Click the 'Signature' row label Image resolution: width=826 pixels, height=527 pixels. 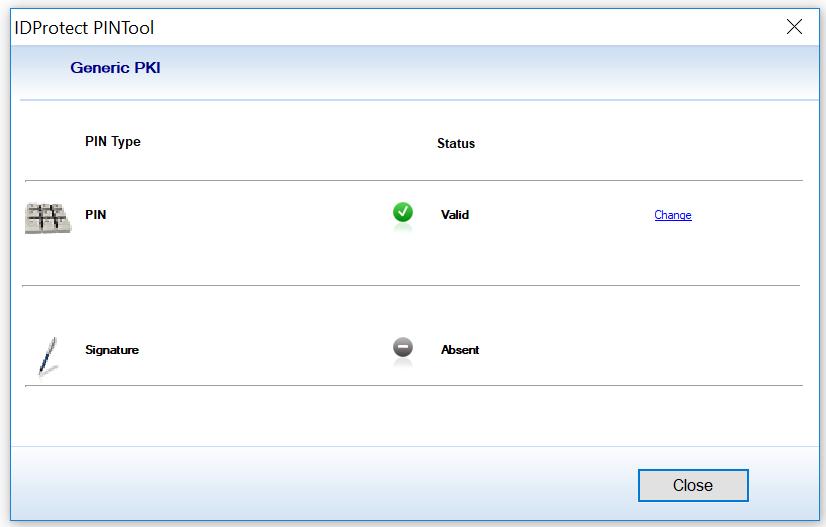[x=112, y=350]
